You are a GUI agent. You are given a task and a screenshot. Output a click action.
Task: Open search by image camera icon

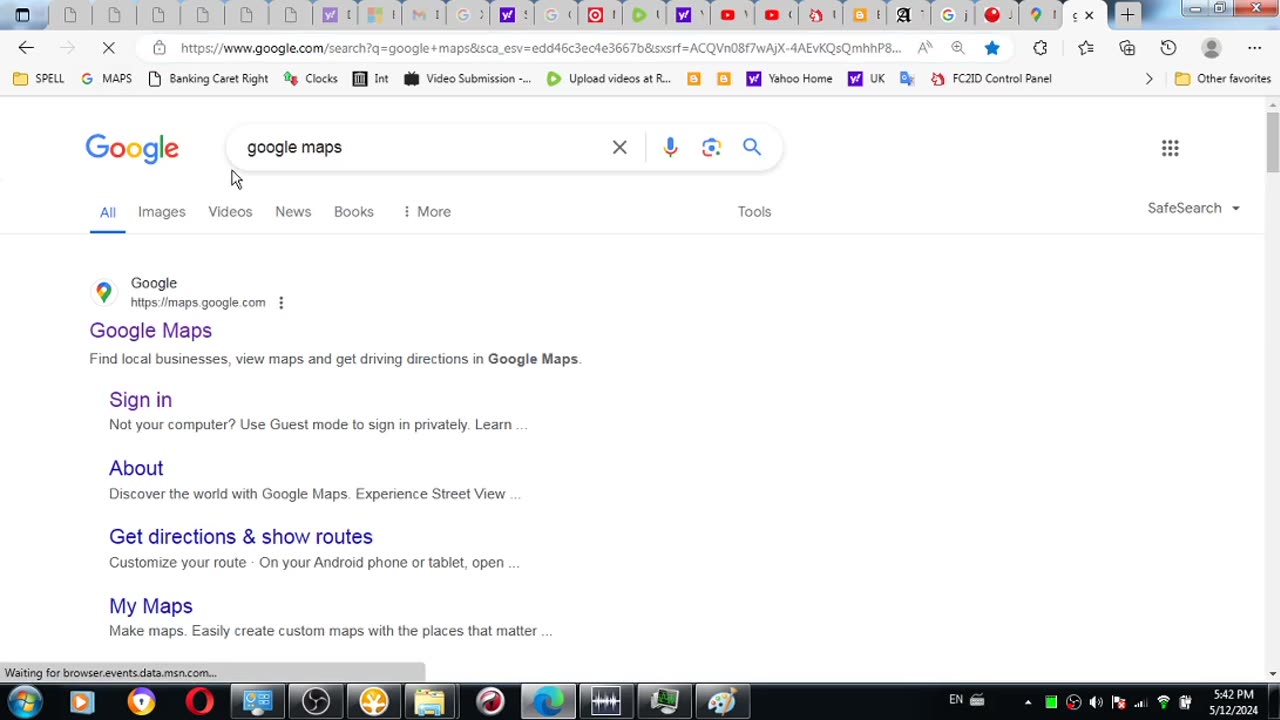711,148
